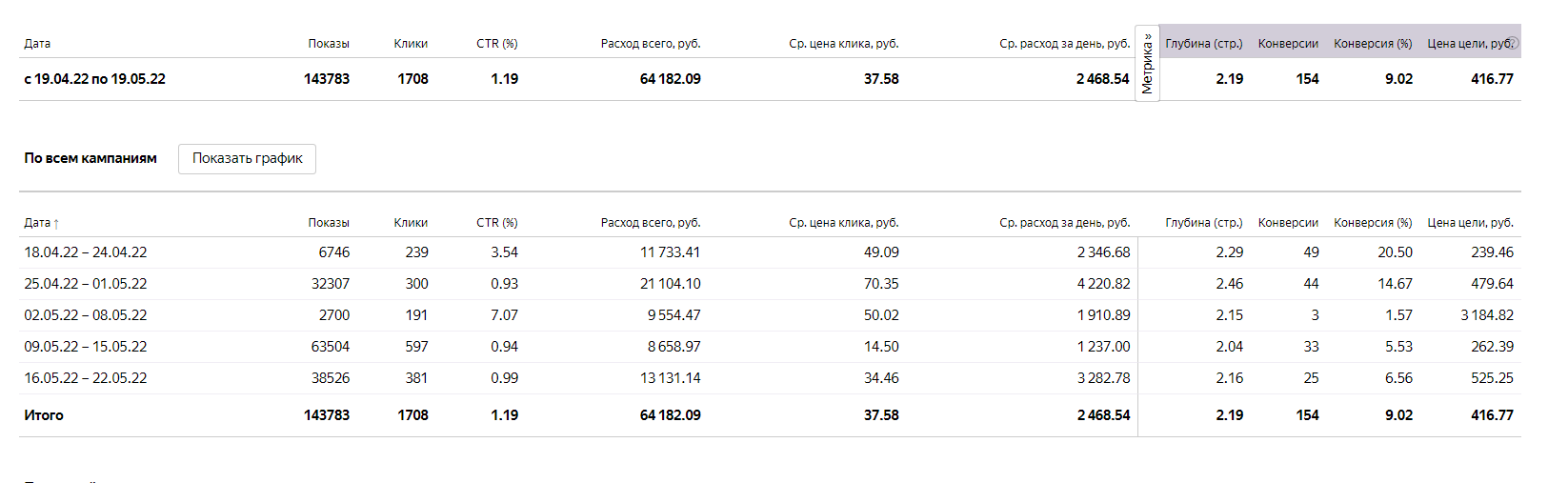
Task: Click lower table's Ср. цена клика header
Action: [x=843, y=223]
